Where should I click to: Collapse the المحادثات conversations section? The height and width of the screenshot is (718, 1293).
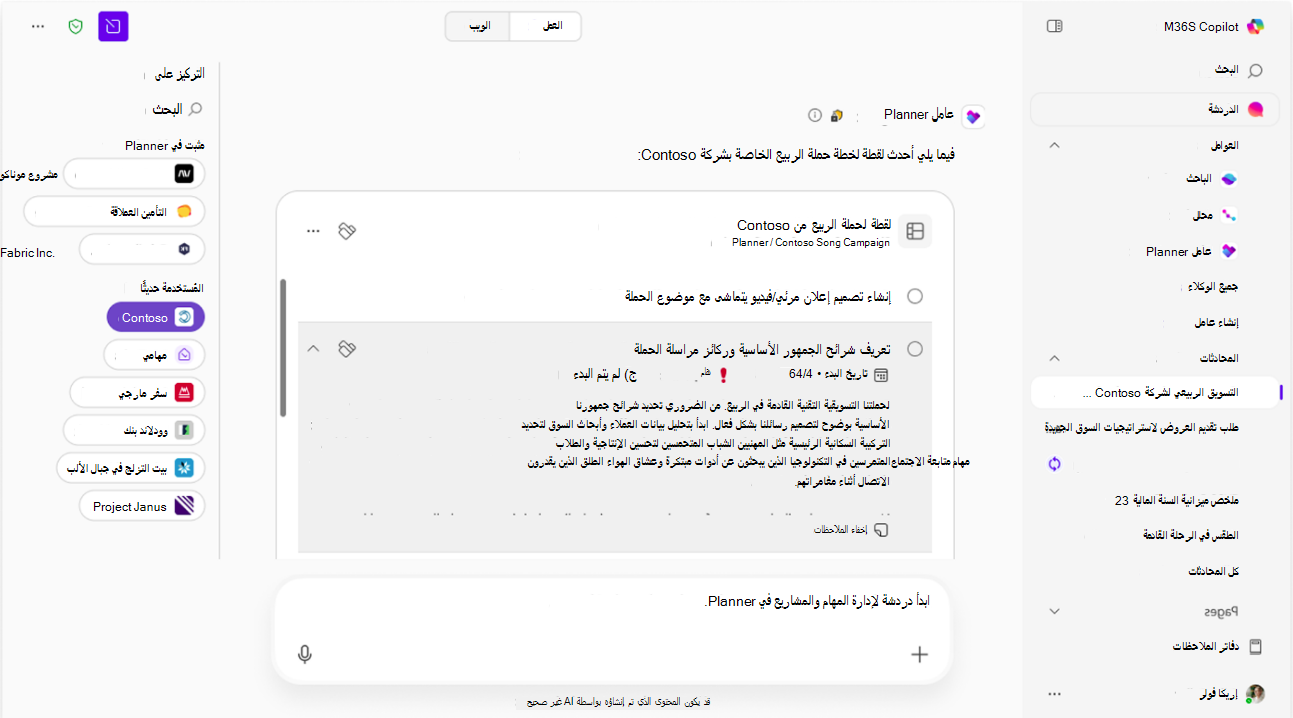[1054, 358]
